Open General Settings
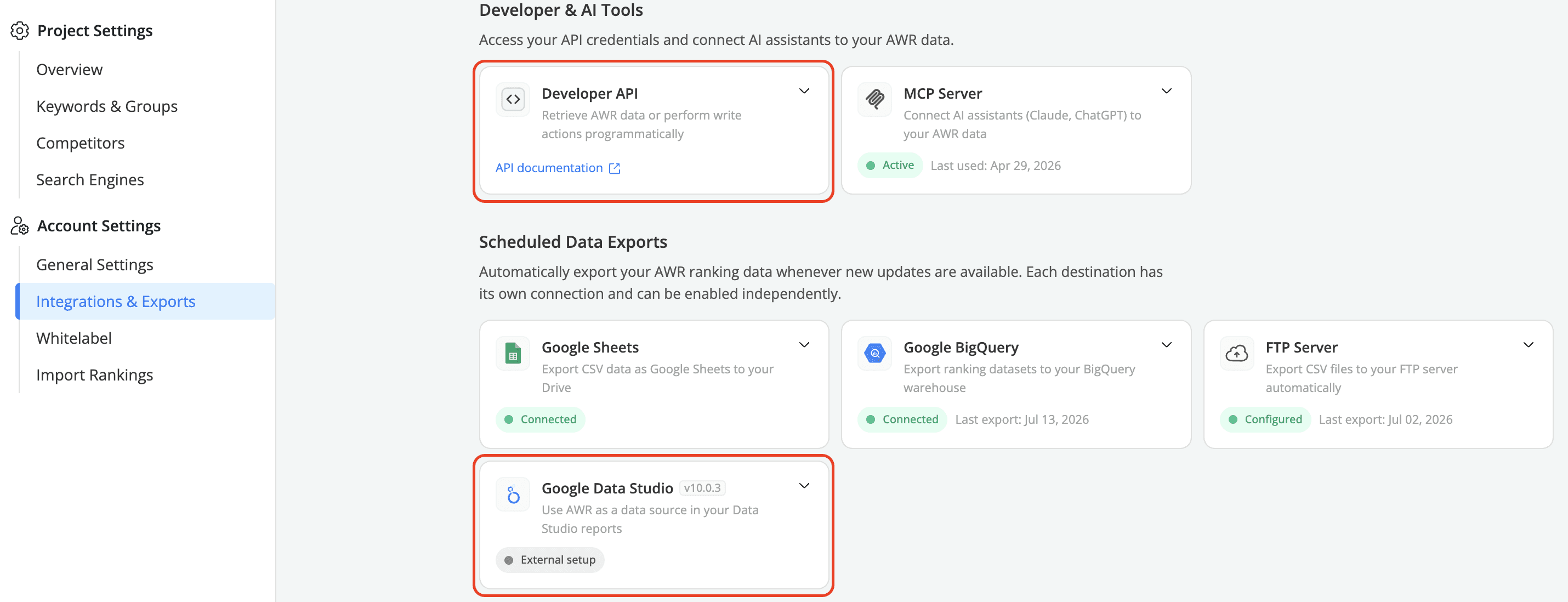This screenshot has width=1568, height=602. point(94,265)
